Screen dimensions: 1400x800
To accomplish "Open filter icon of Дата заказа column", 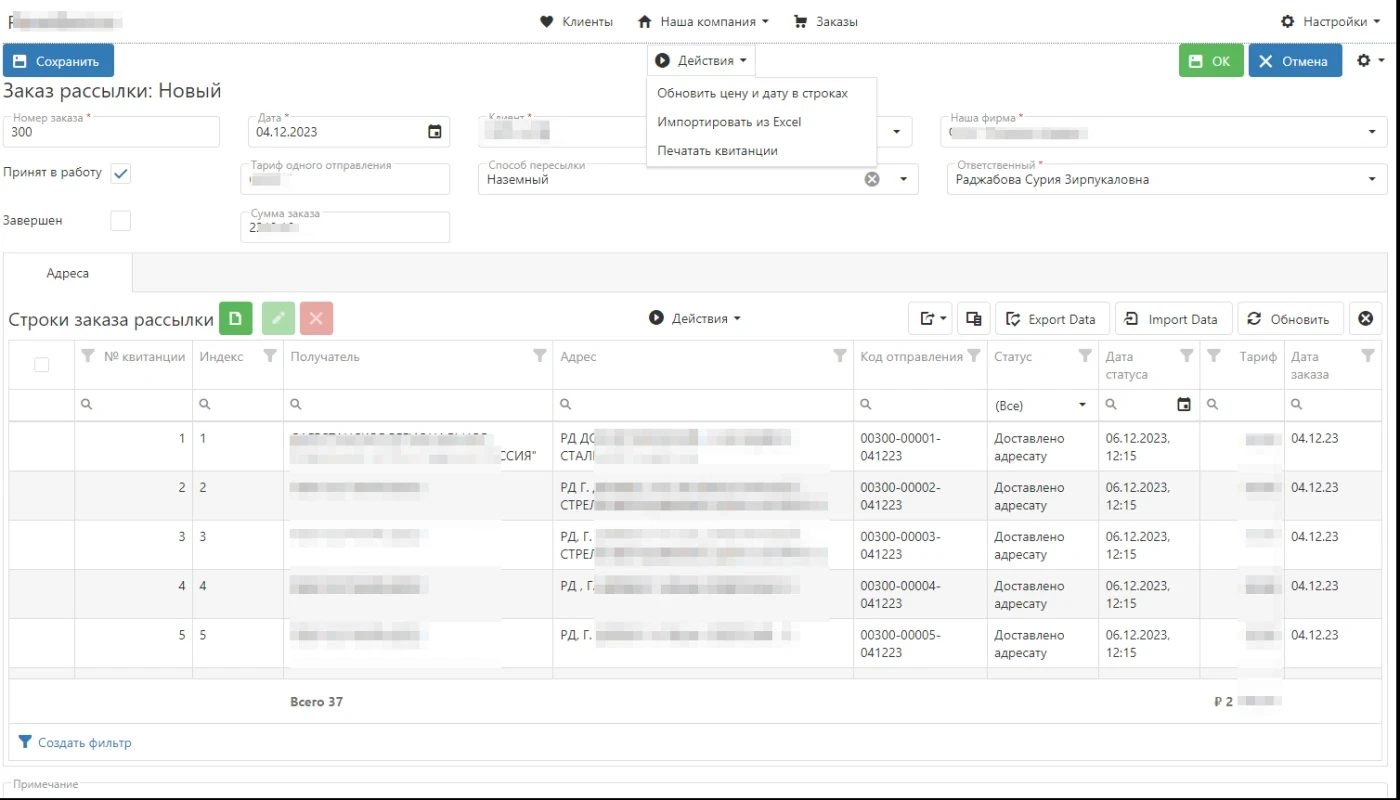I will pos(1368,356).
